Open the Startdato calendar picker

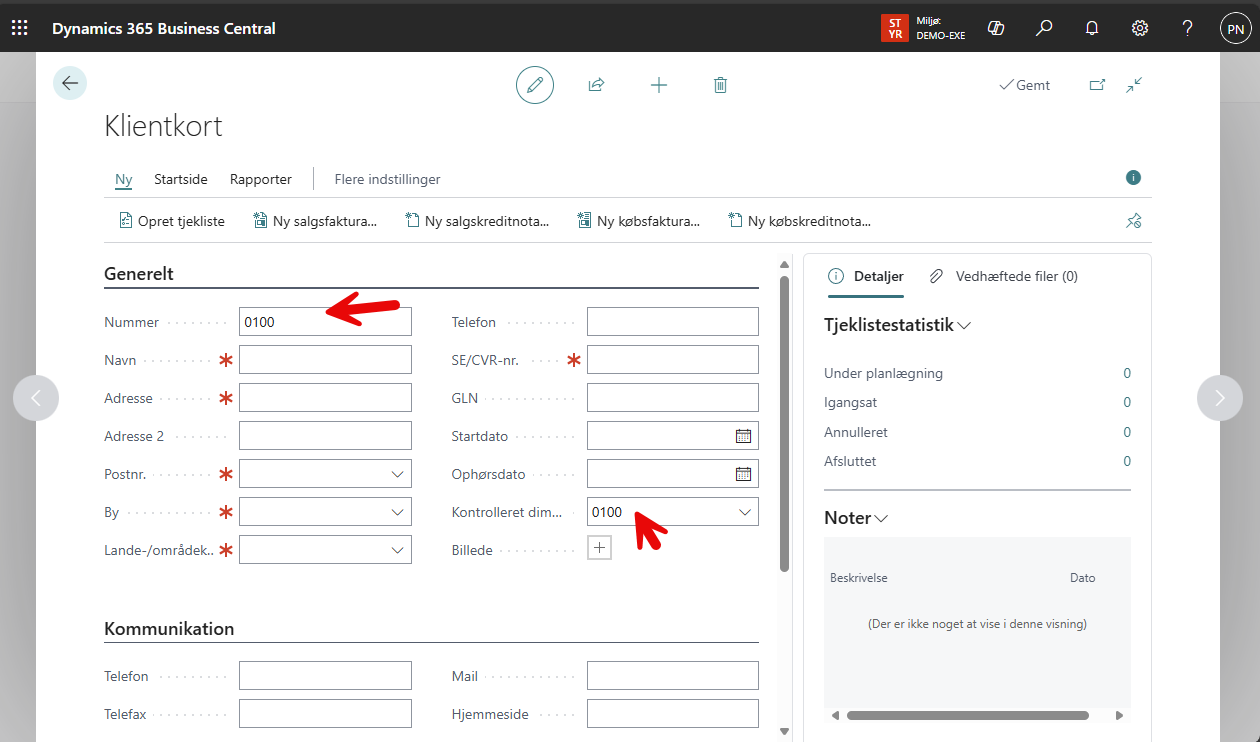tap(743, 436)
